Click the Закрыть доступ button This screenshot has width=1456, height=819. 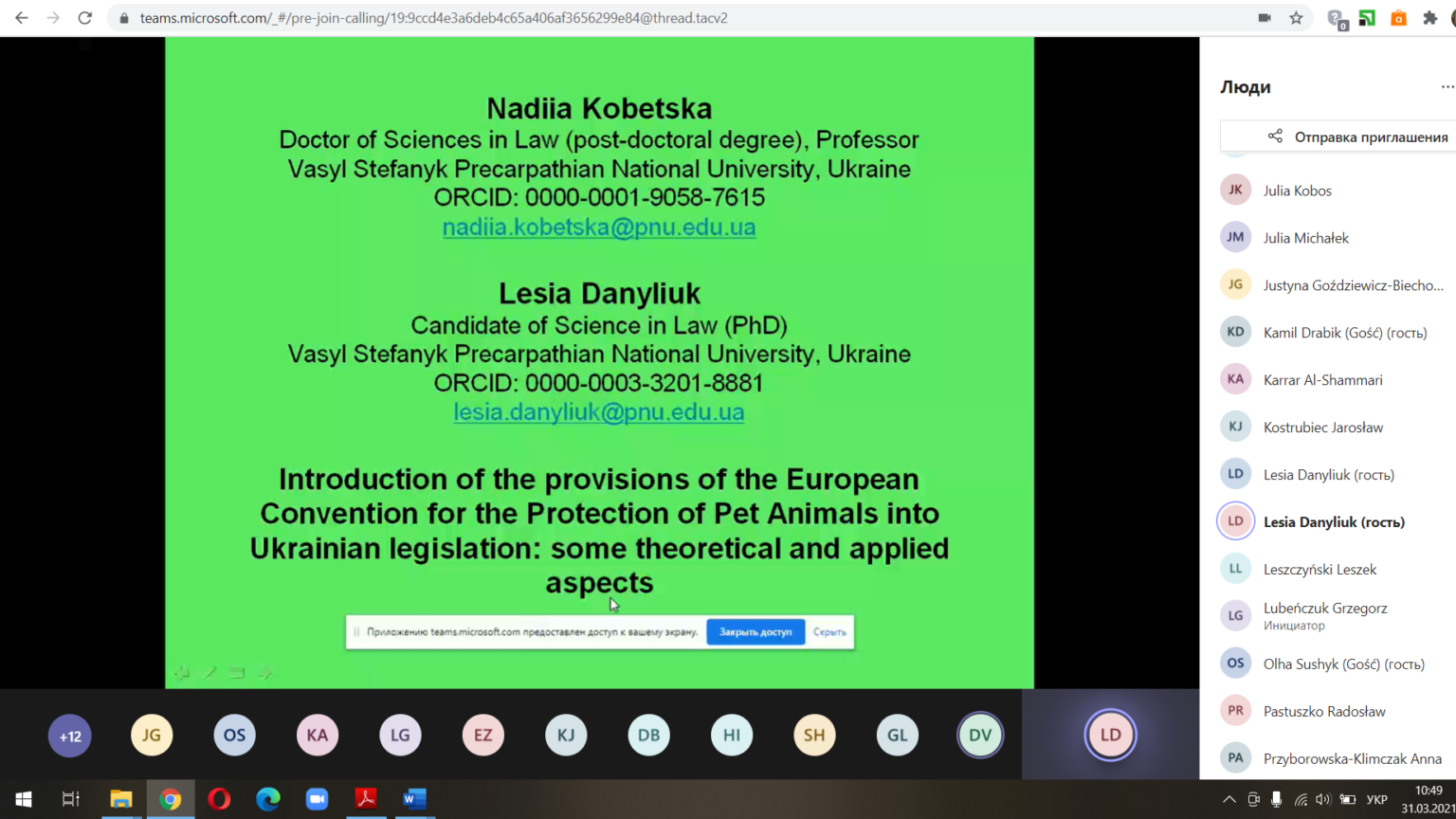(755, 632)
